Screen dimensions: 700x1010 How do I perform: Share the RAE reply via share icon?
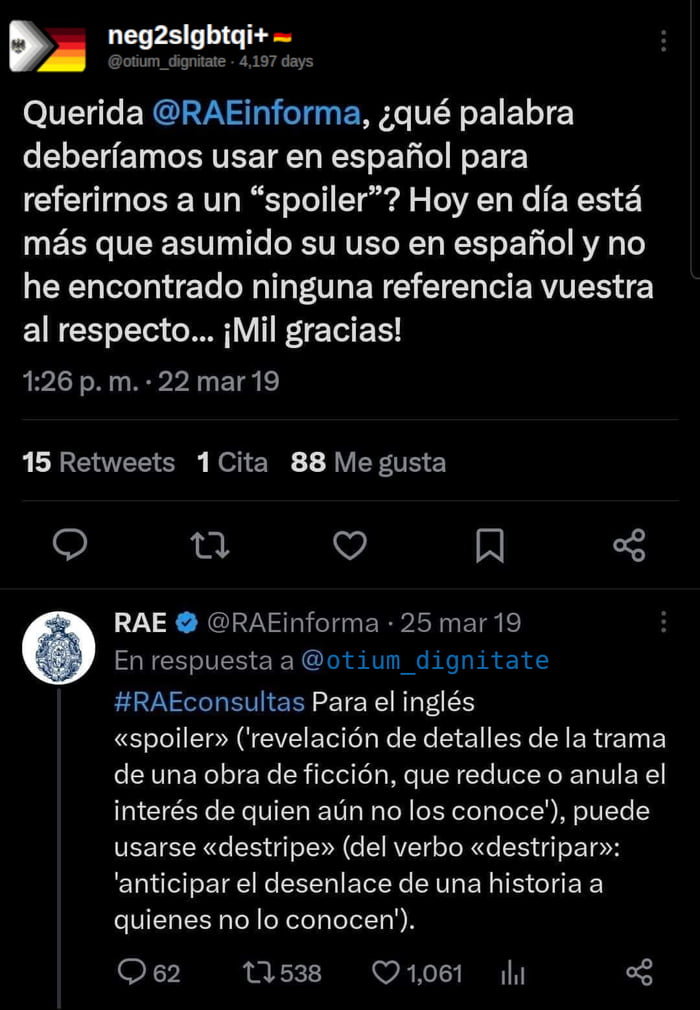pos(639,972)
